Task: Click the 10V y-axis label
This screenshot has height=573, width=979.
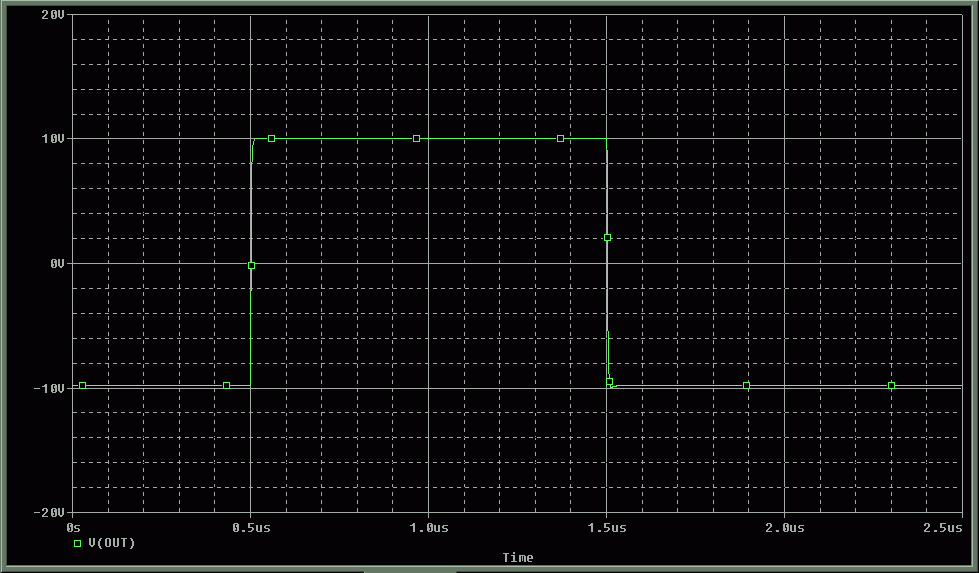Action: tap(53, 139)
